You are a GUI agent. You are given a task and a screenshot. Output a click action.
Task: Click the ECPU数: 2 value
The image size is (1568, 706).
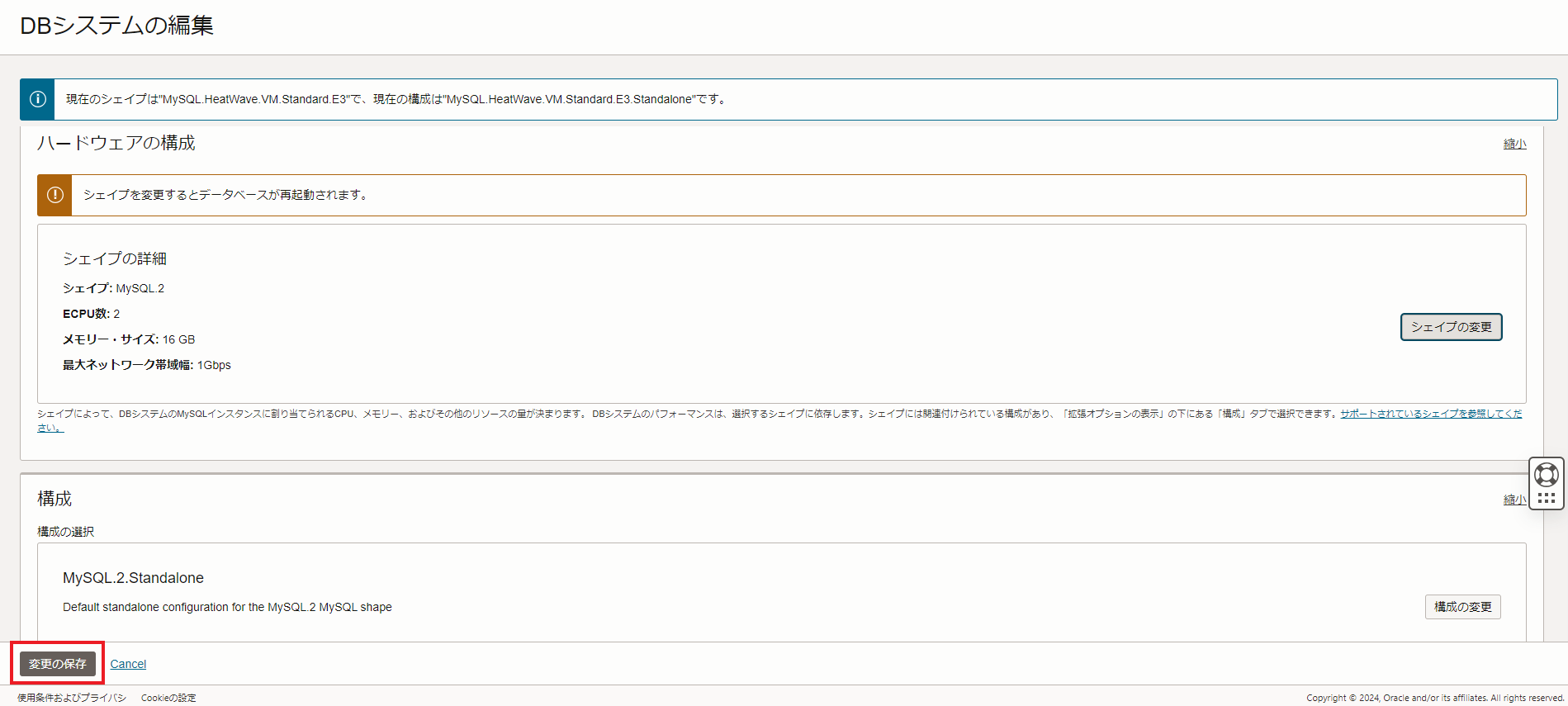point(91,314)
